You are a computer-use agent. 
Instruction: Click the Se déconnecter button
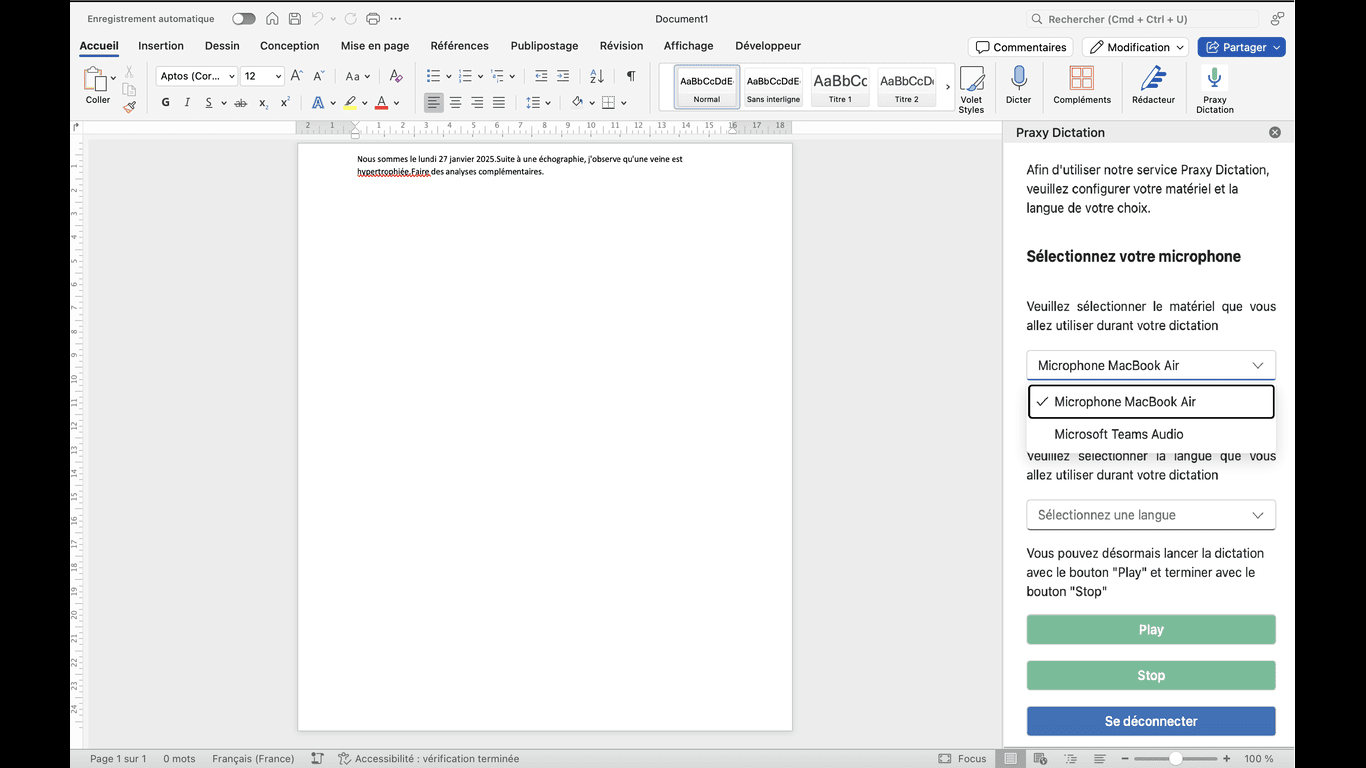(x=1150, y=721)
